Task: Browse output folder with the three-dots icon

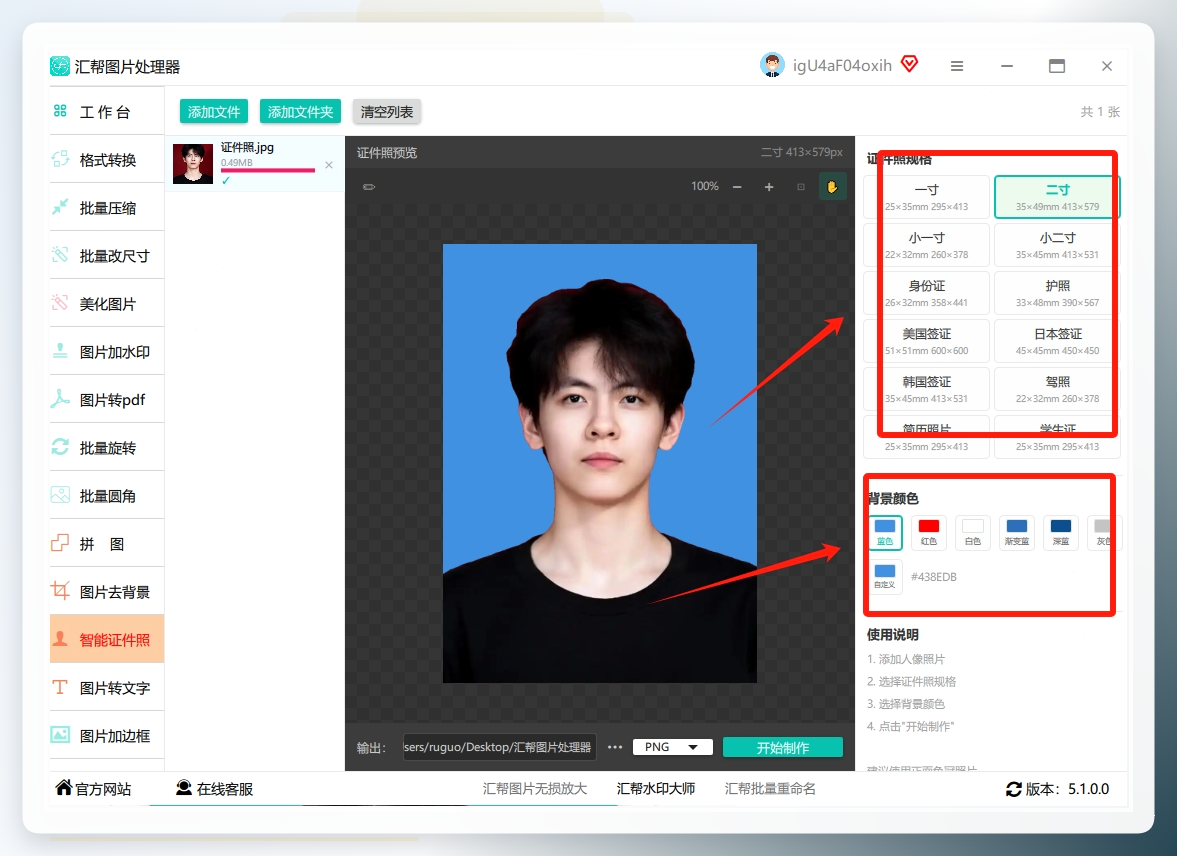Action: [615, 747]
